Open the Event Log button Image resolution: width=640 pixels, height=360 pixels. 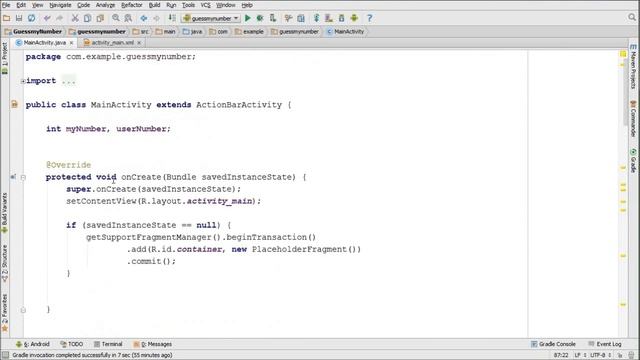605,344
